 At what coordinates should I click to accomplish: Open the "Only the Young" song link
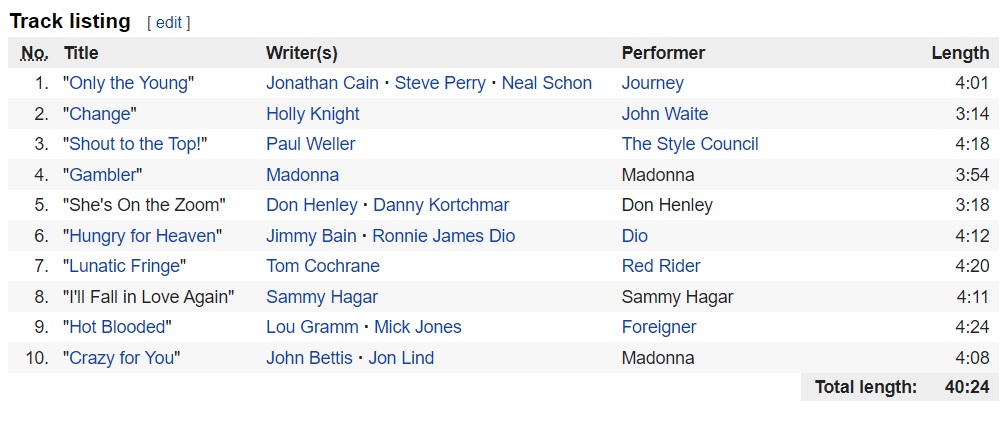click(x=128, y=83)
